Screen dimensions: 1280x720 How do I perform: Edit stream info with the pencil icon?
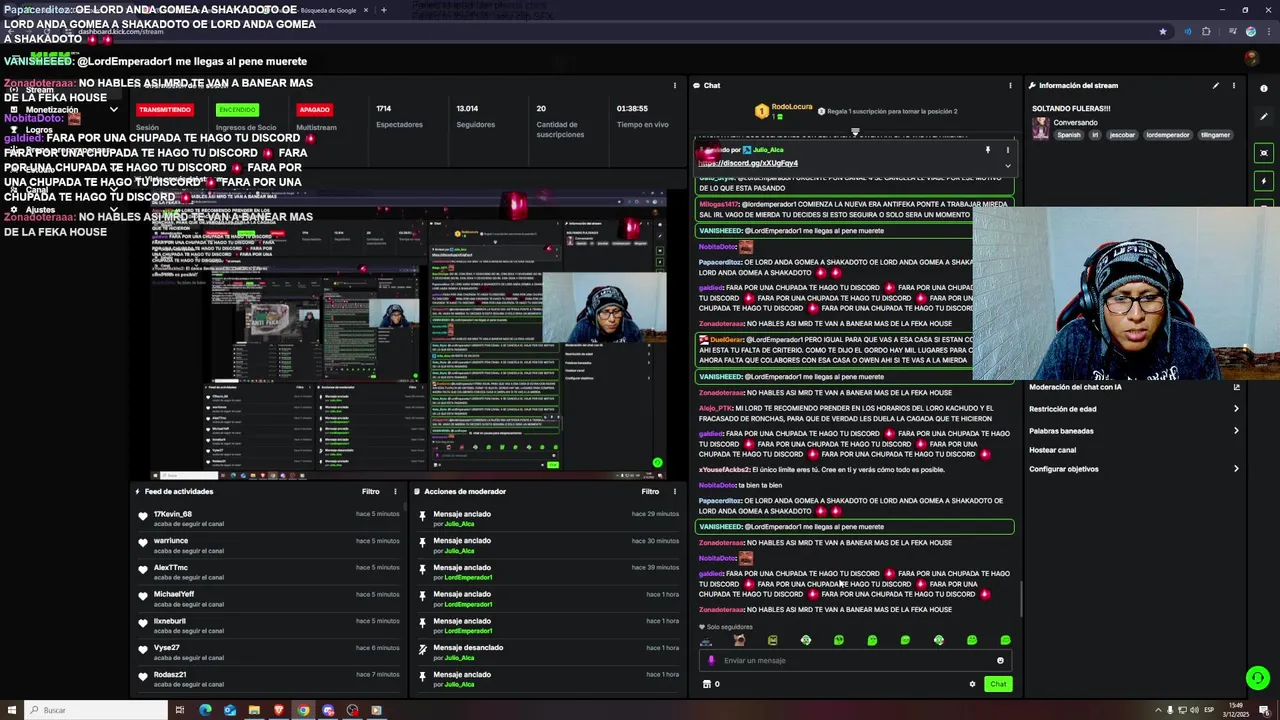click(1216, 85)
